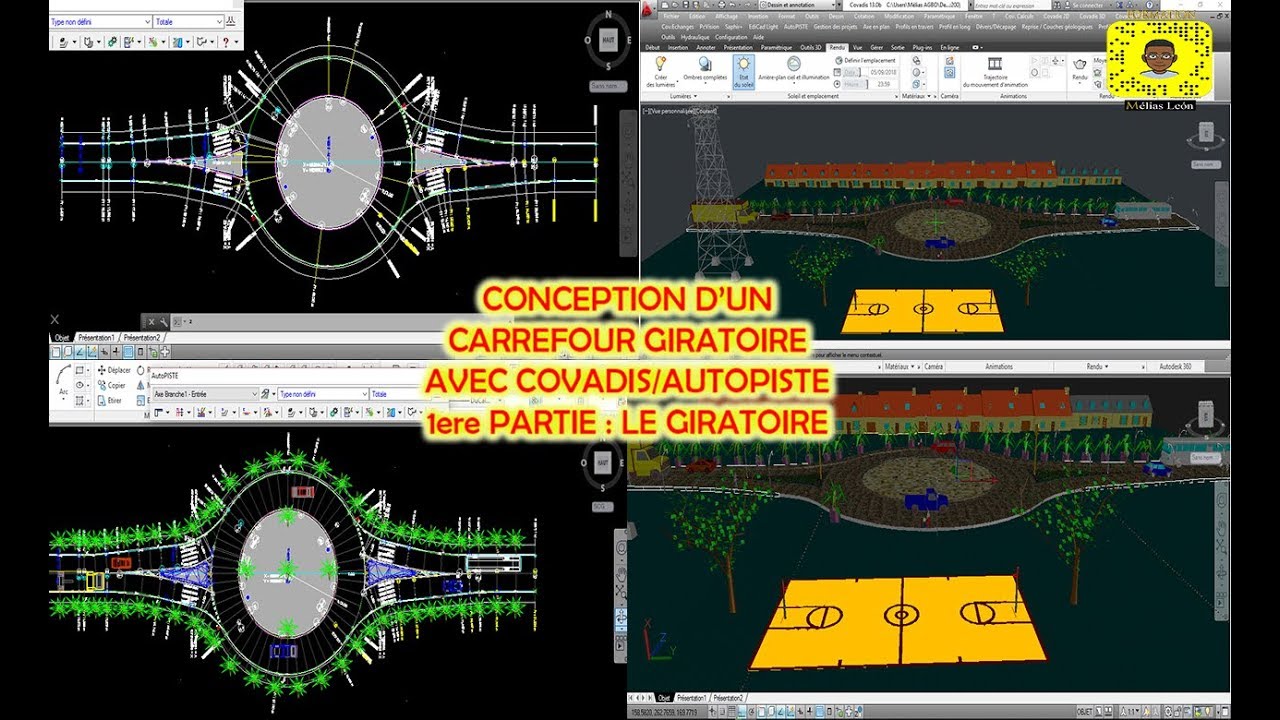Switch to the Début ribbon tab
Viewport: 1280px width, 720px height.
pyautogui.click(x=653, y=47)
